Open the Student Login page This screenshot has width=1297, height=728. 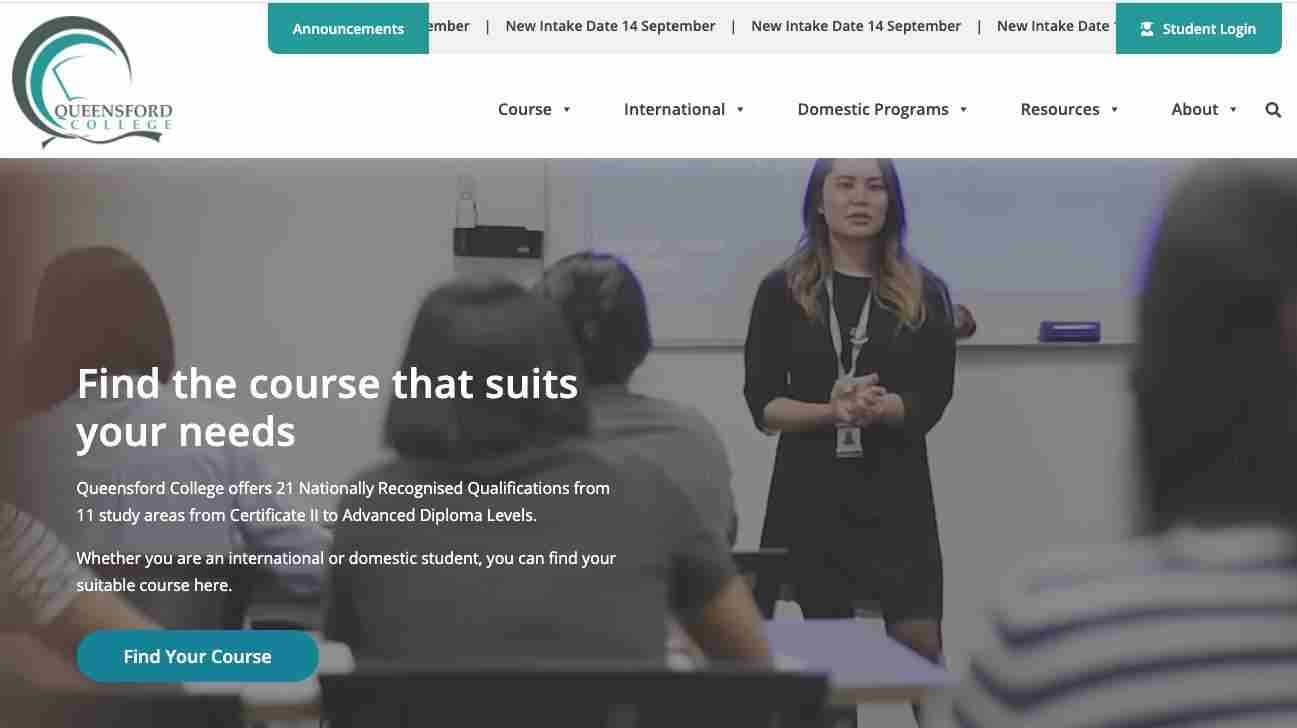(1198, 29)
